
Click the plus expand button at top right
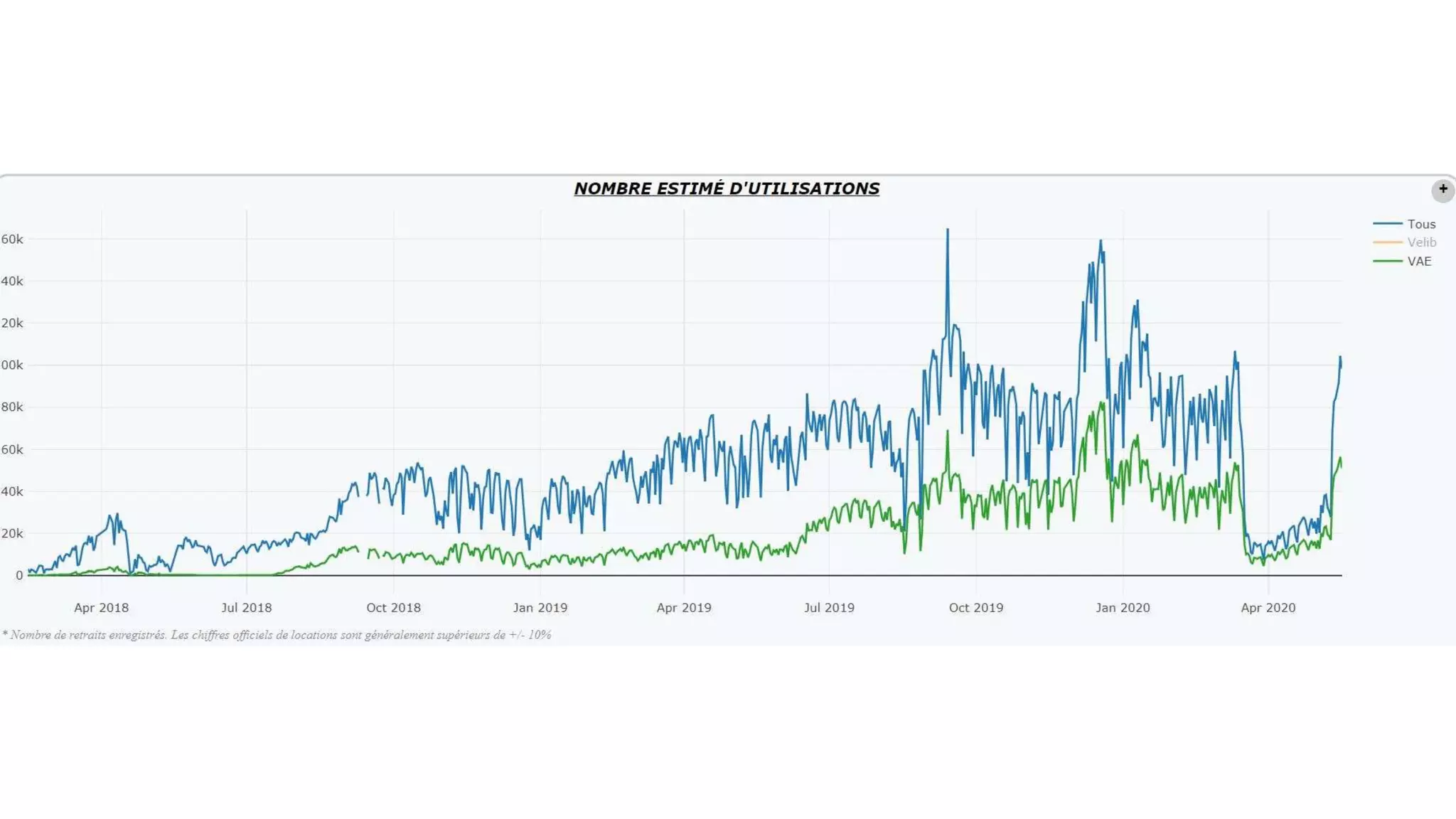[x=1442, y=190]
